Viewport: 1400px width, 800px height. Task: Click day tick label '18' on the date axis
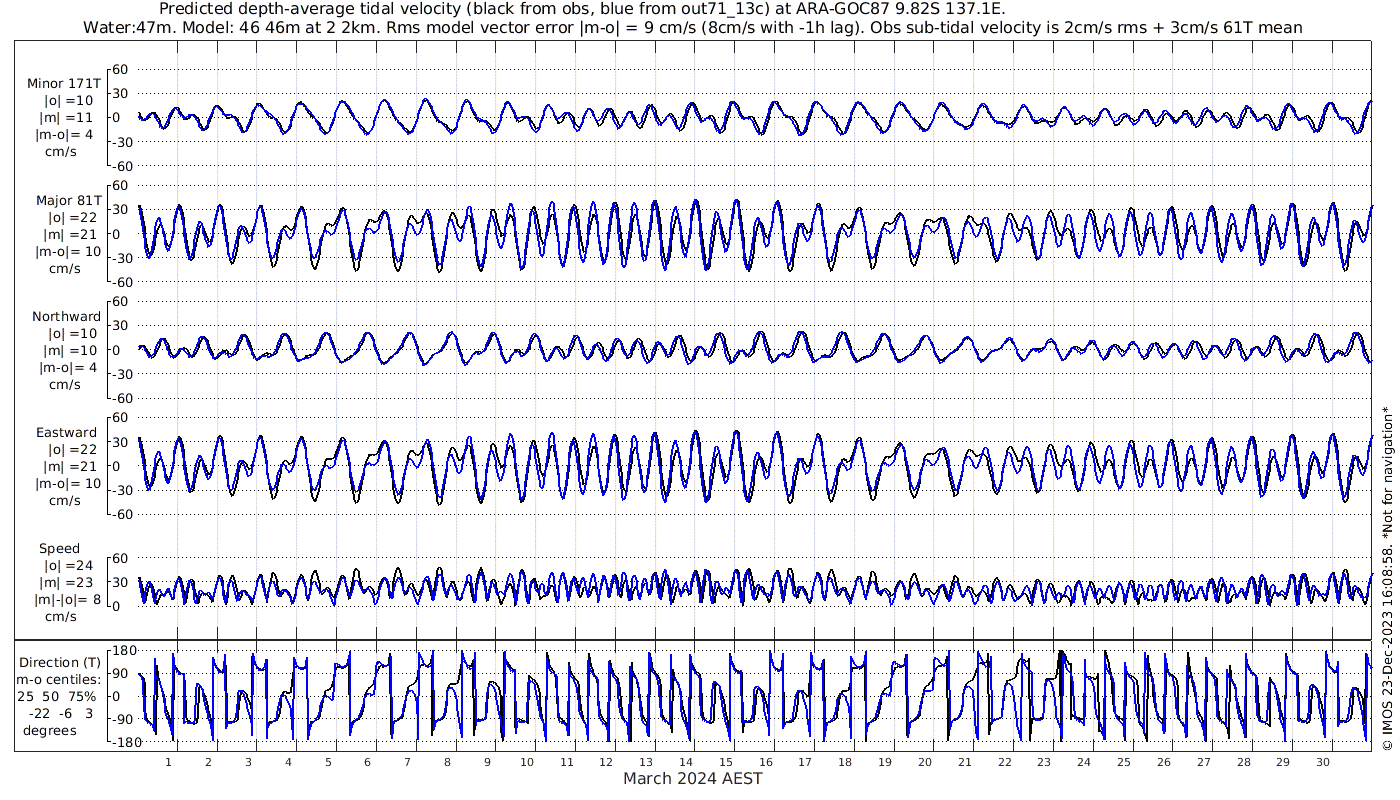[x=846, y=761]
